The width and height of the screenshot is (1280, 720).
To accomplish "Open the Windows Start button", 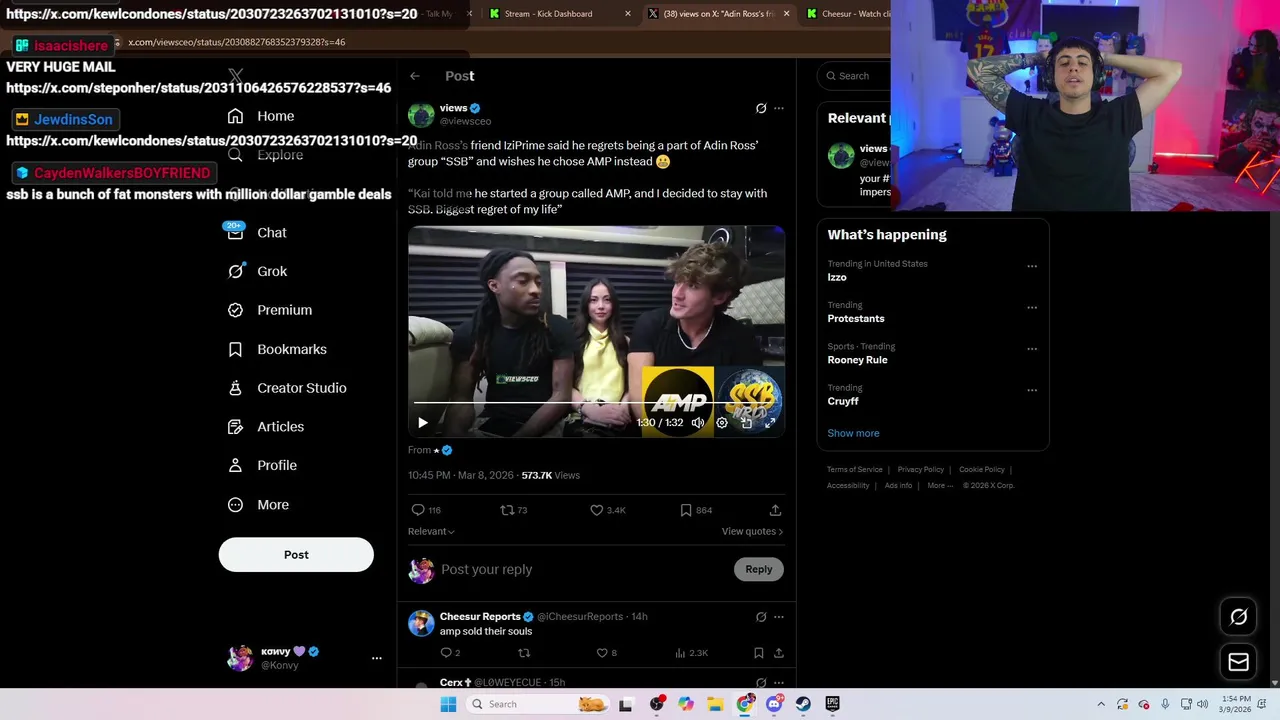I will [448, 704].
